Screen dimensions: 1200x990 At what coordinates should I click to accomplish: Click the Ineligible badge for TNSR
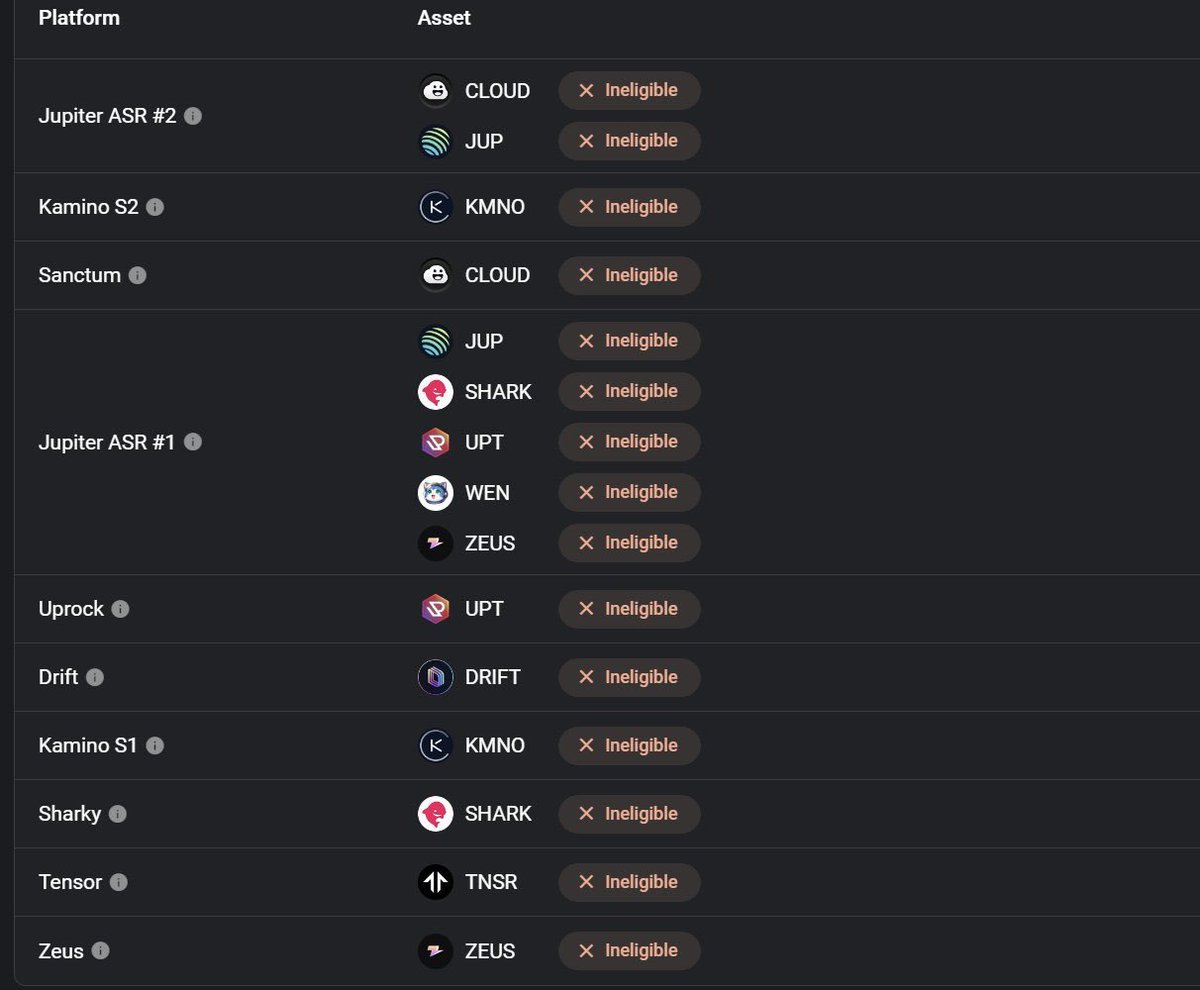[x=629, y=882]
